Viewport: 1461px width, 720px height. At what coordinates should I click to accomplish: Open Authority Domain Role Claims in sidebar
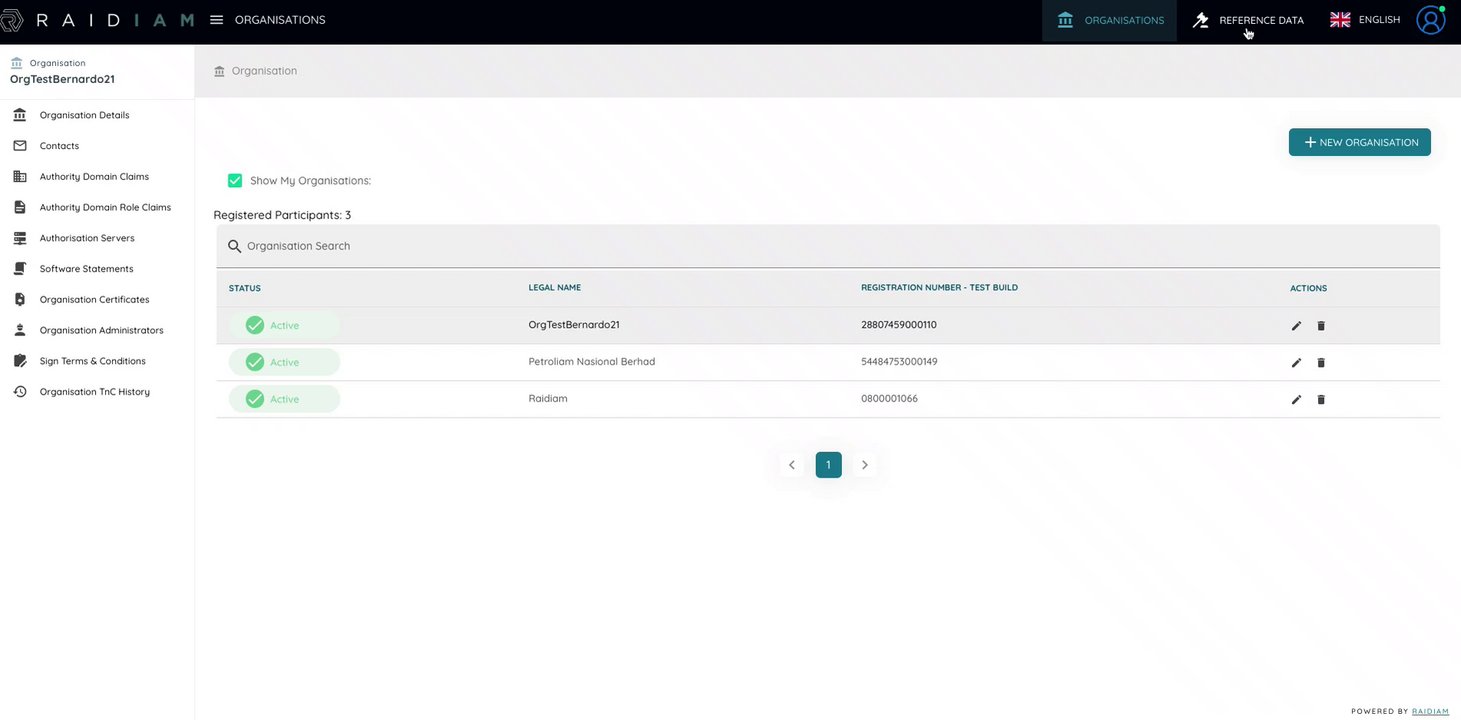[x=105, y=207]
